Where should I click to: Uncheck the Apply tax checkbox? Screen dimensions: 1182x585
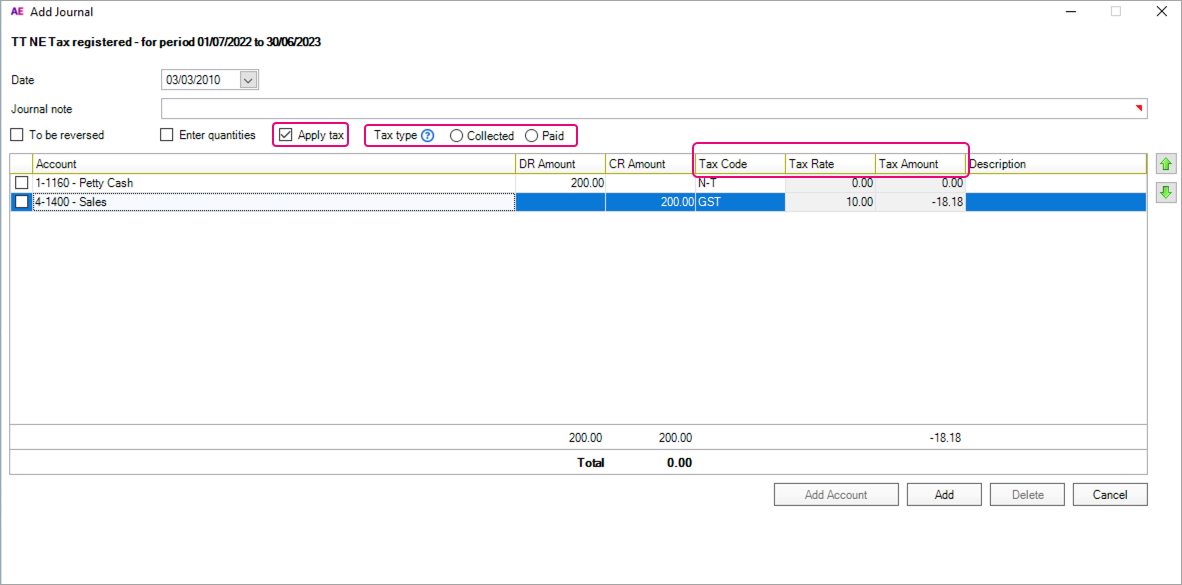coord(286,135)
